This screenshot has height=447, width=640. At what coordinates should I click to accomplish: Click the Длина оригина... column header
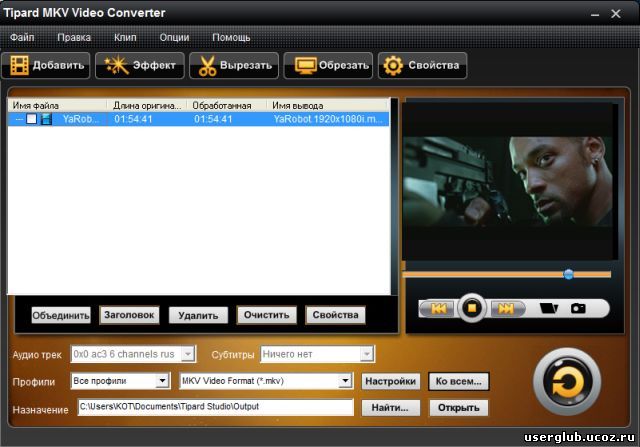(147, 106)
